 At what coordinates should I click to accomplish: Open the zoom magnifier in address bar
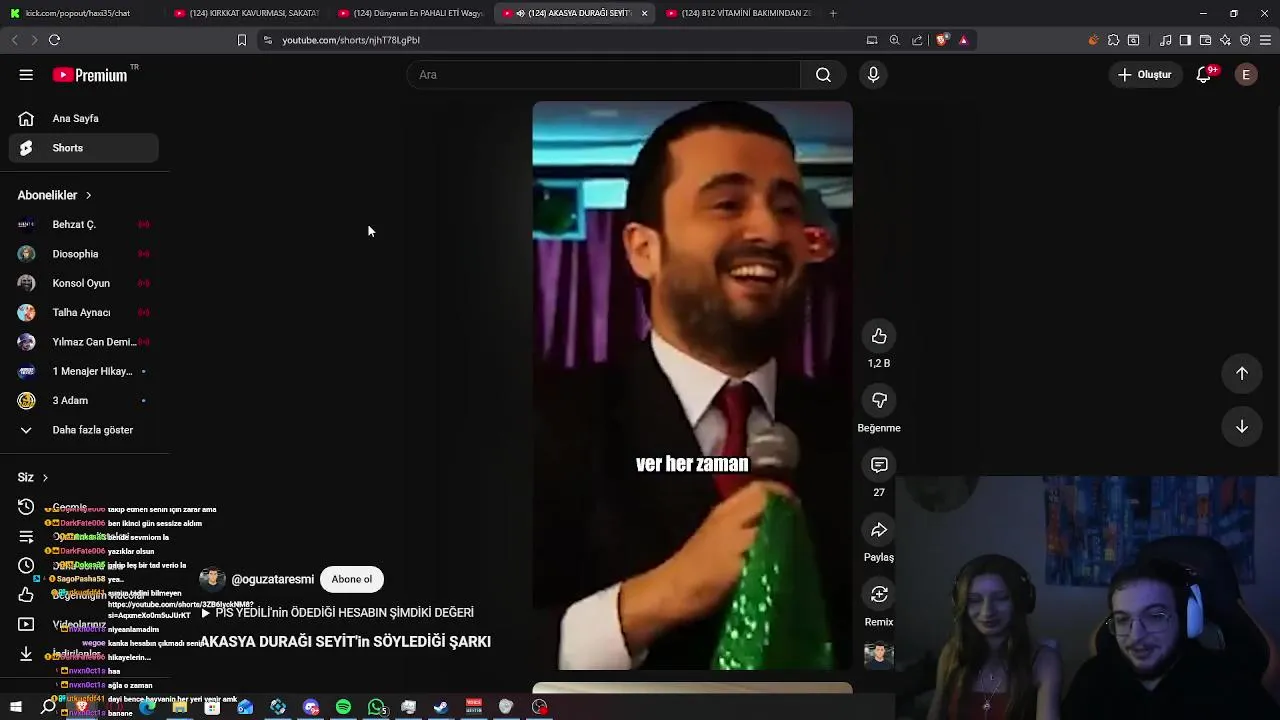(x=894, y=40)
